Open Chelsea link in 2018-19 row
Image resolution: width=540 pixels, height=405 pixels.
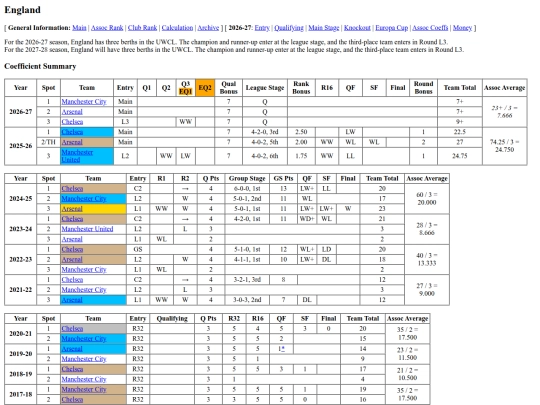72,369
